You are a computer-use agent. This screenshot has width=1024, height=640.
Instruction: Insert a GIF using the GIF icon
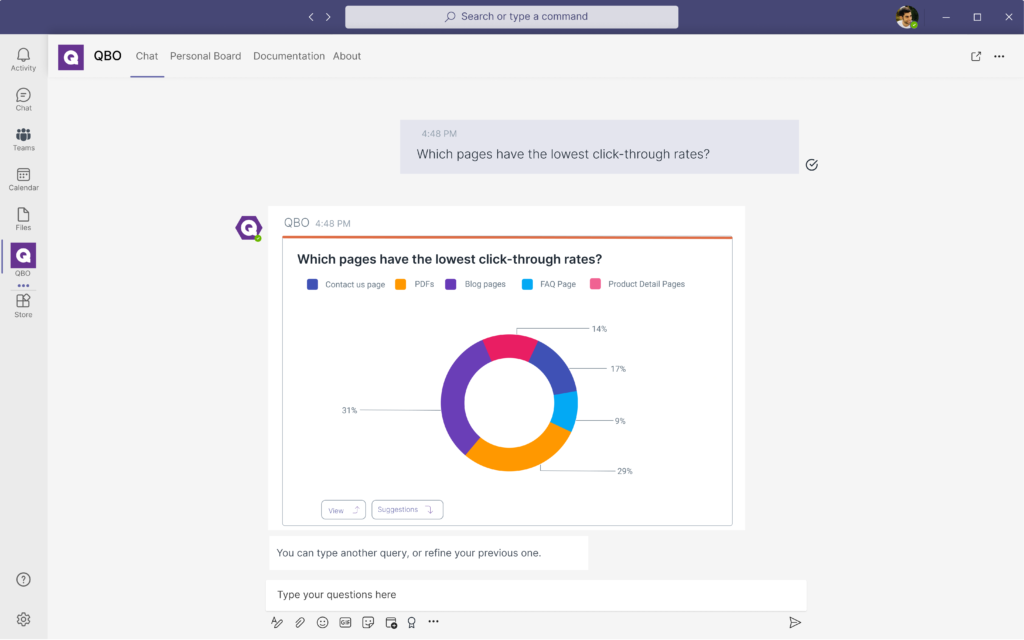click(x=345, y=622)
